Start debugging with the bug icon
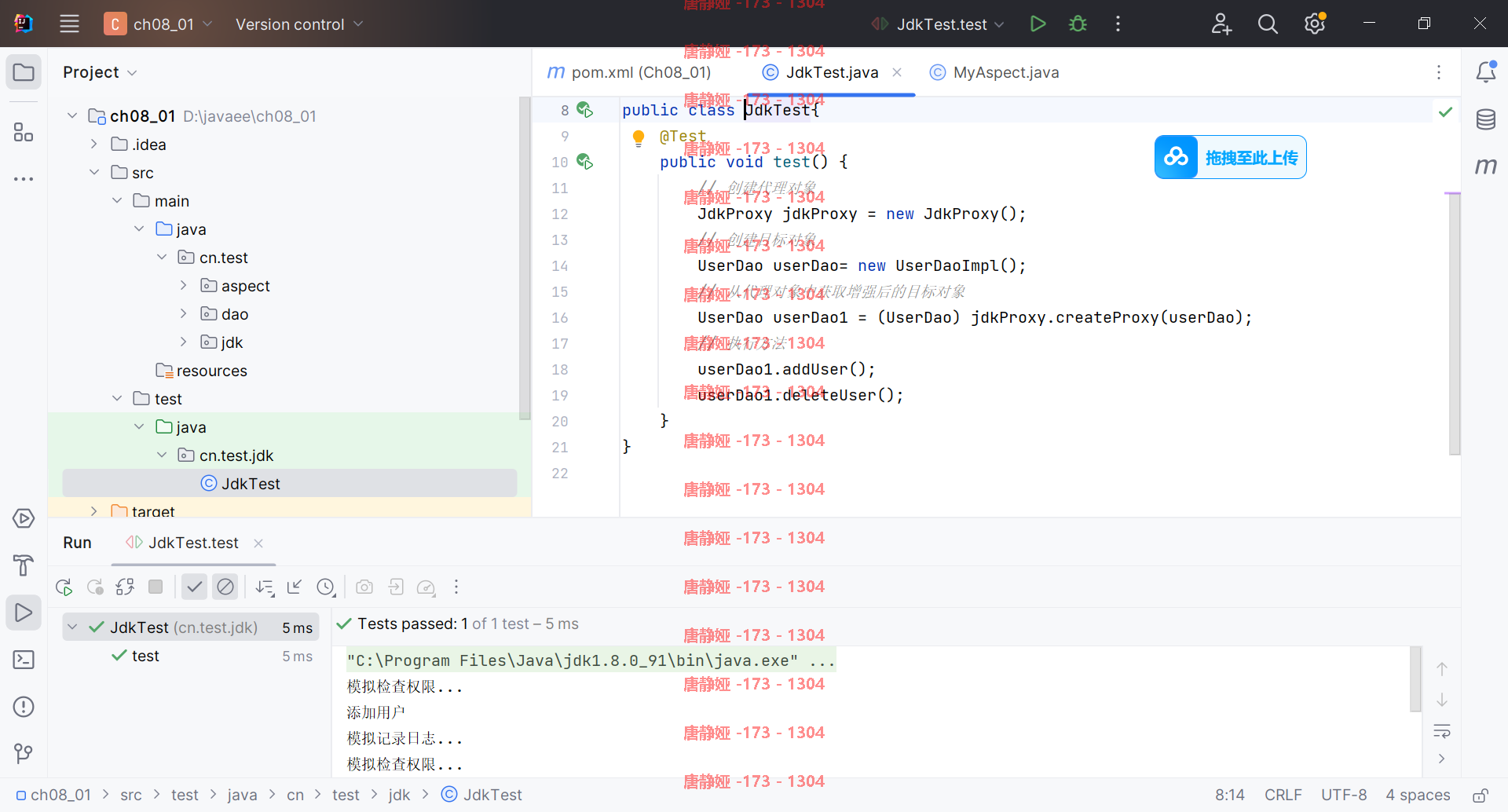 [x=1078, y=24]
